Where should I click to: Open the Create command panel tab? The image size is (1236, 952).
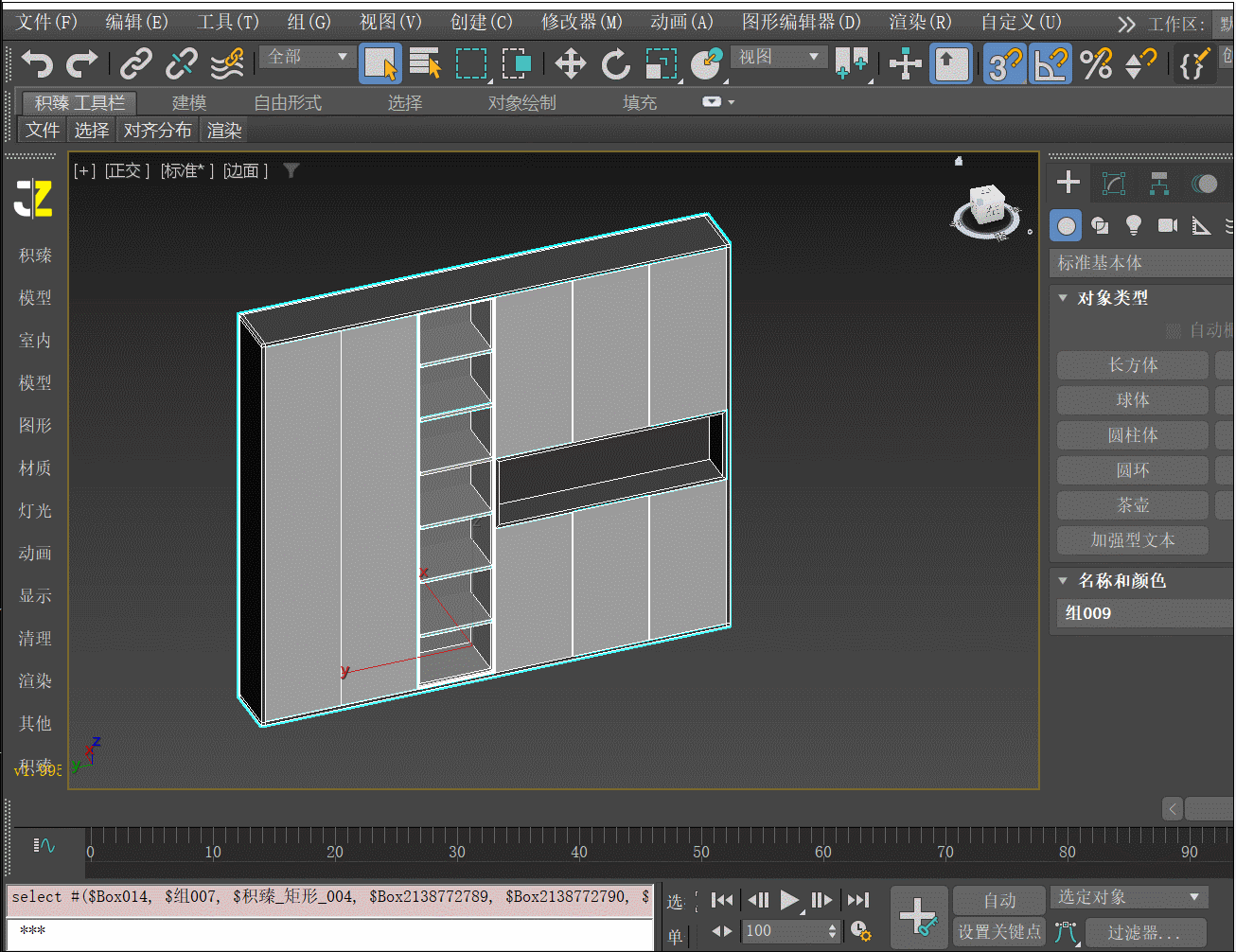[1068, 182]
